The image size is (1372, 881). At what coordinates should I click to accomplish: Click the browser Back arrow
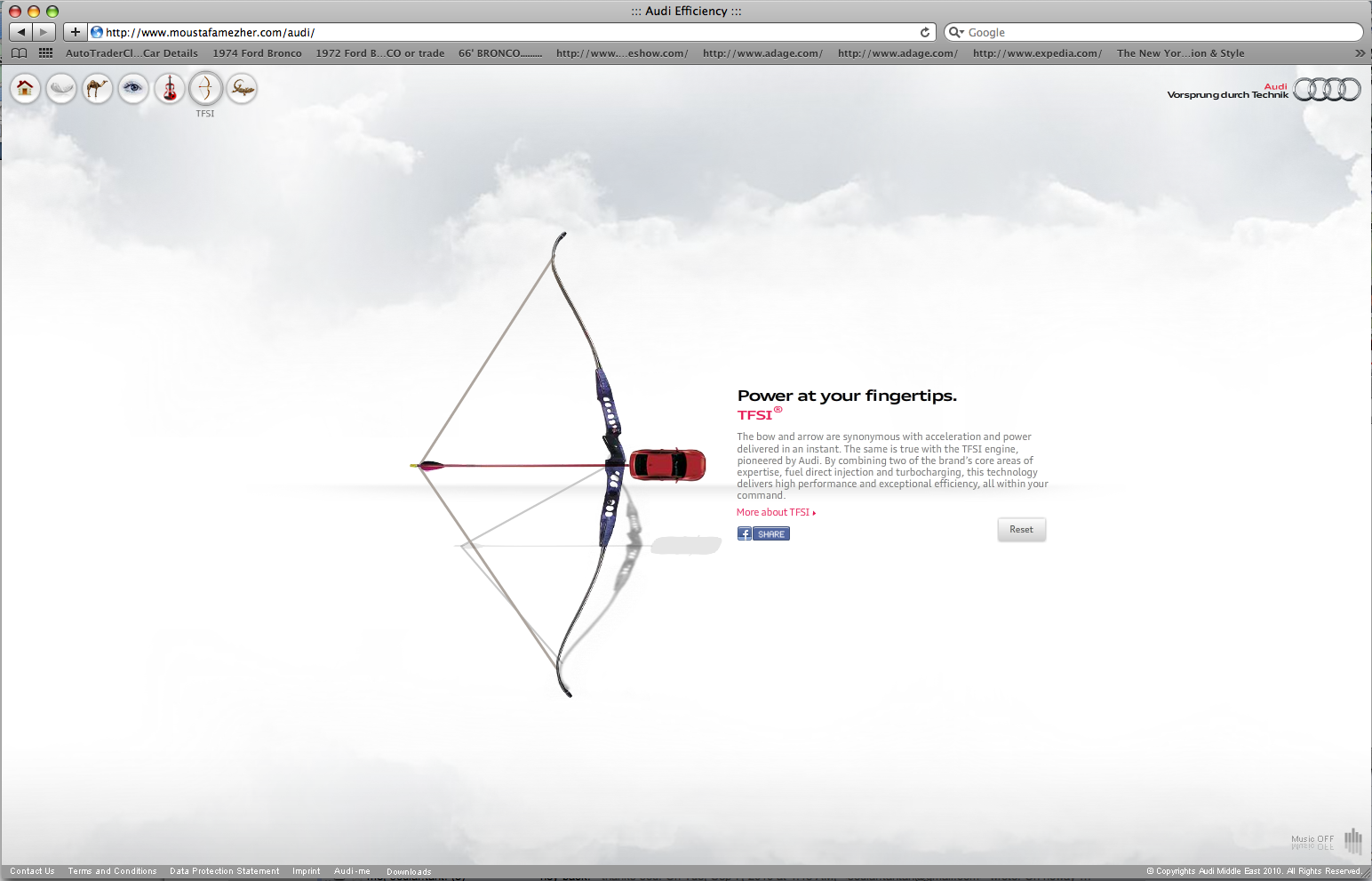(21, 32)
